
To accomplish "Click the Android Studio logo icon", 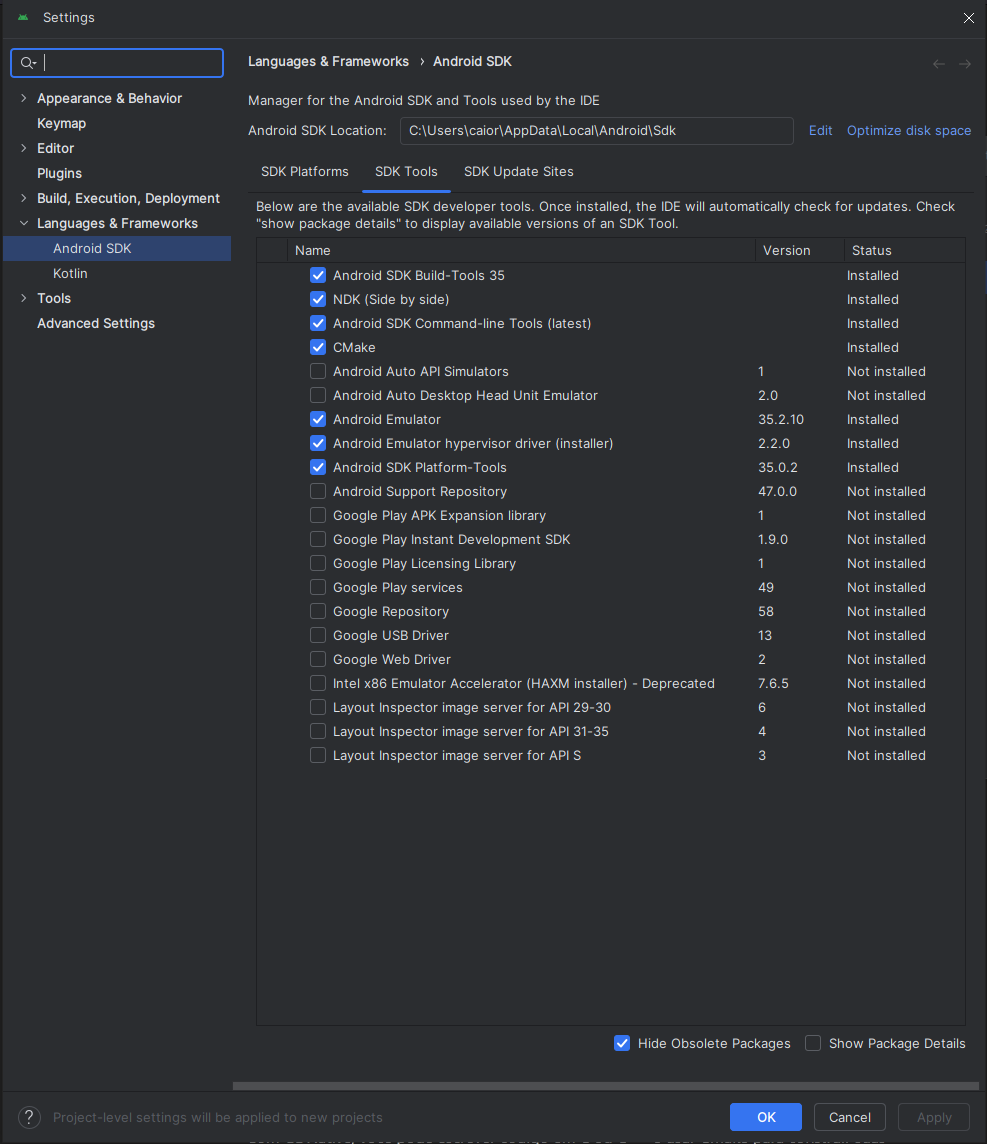I will pyautogui.click(x=23, y=18).
